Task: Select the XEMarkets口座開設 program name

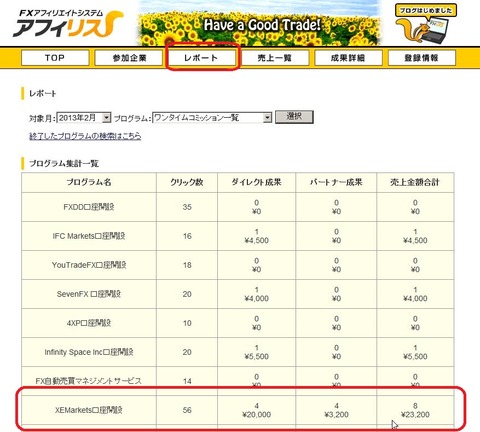Action: (x=89, y=410)
